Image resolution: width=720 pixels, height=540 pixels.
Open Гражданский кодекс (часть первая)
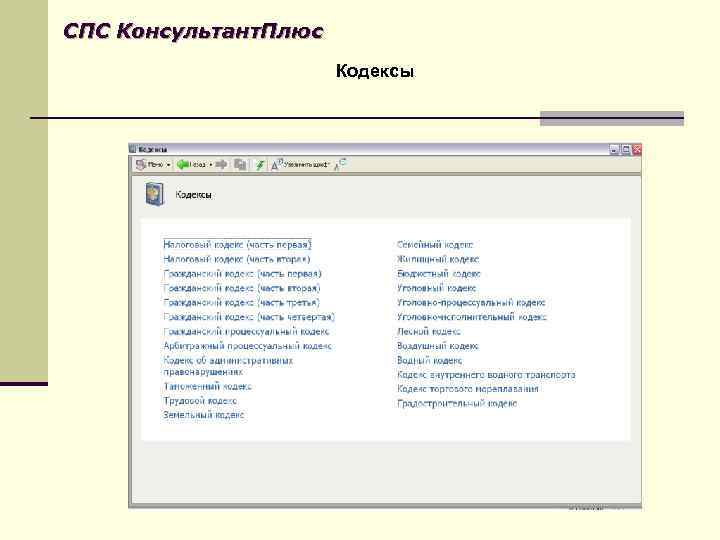[242, 274]
